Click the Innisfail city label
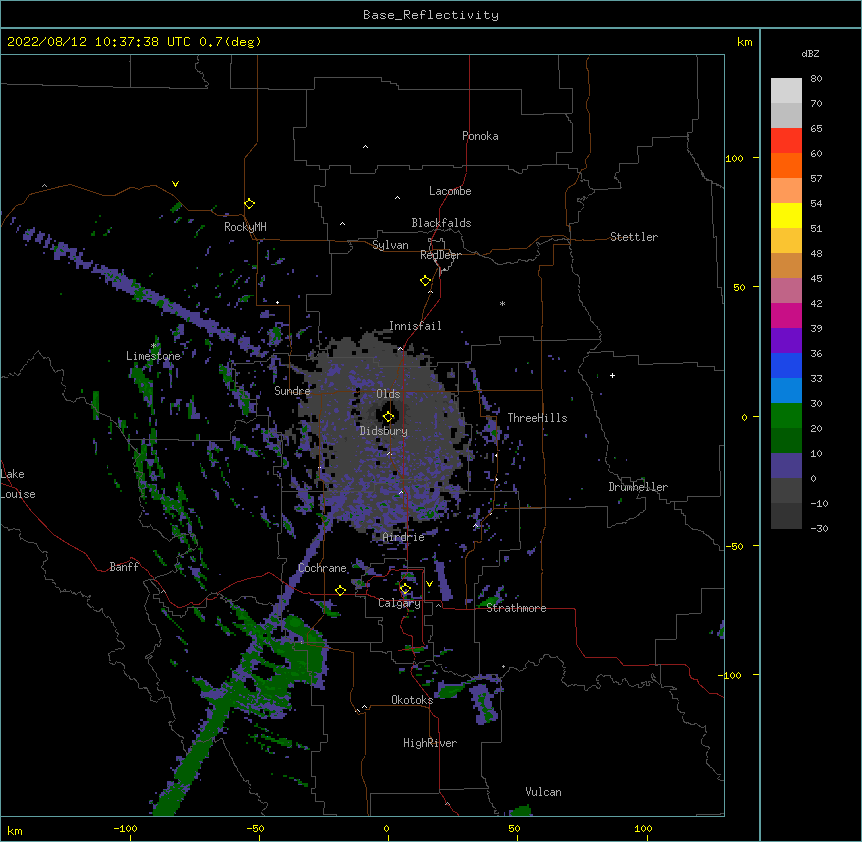 [x=415, y=326]
